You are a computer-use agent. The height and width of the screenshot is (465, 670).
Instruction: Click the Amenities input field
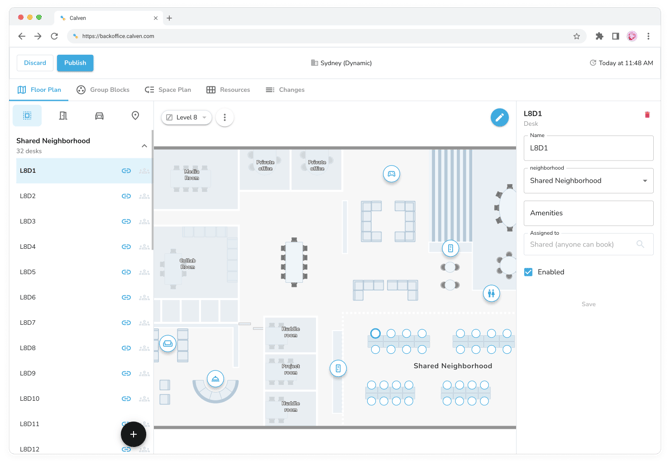[x=588, y=213]
